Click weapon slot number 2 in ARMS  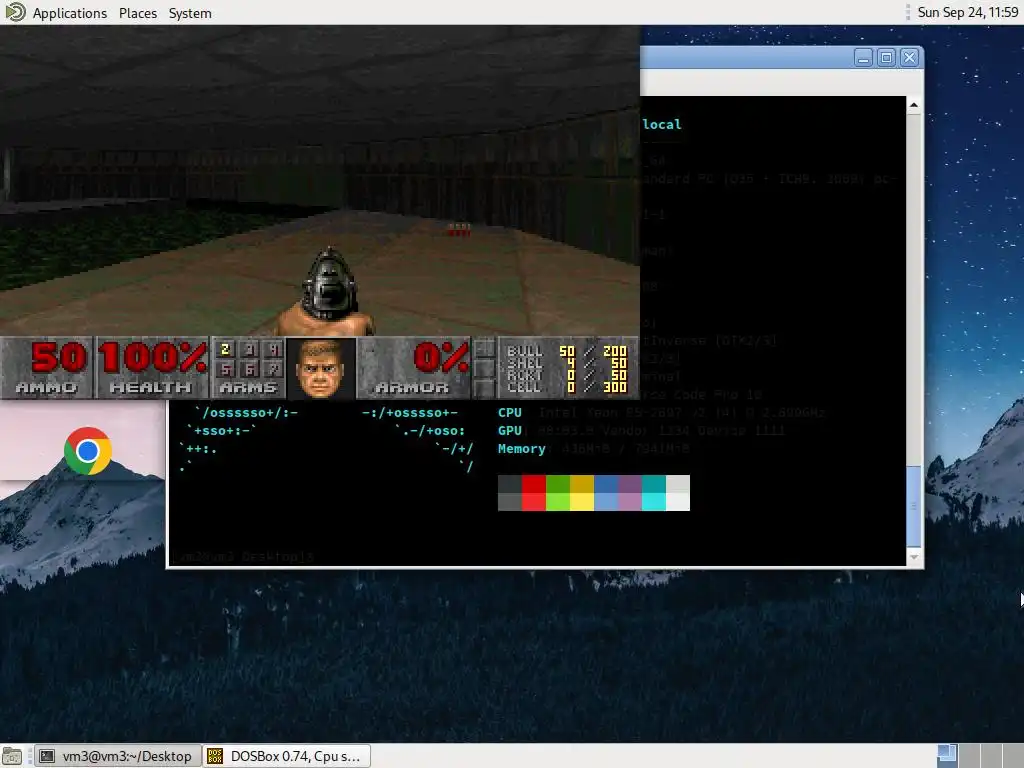[225, 349]
